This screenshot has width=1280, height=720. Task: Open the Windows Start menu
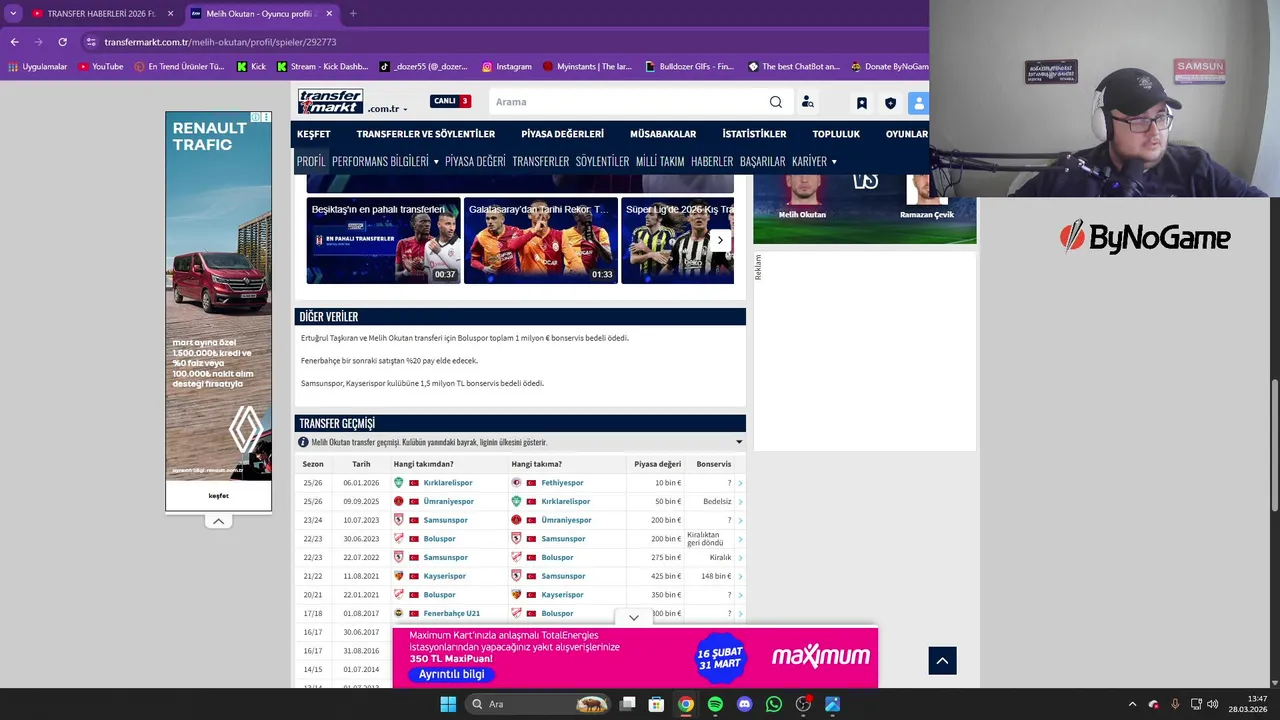[x=448, y=704]
